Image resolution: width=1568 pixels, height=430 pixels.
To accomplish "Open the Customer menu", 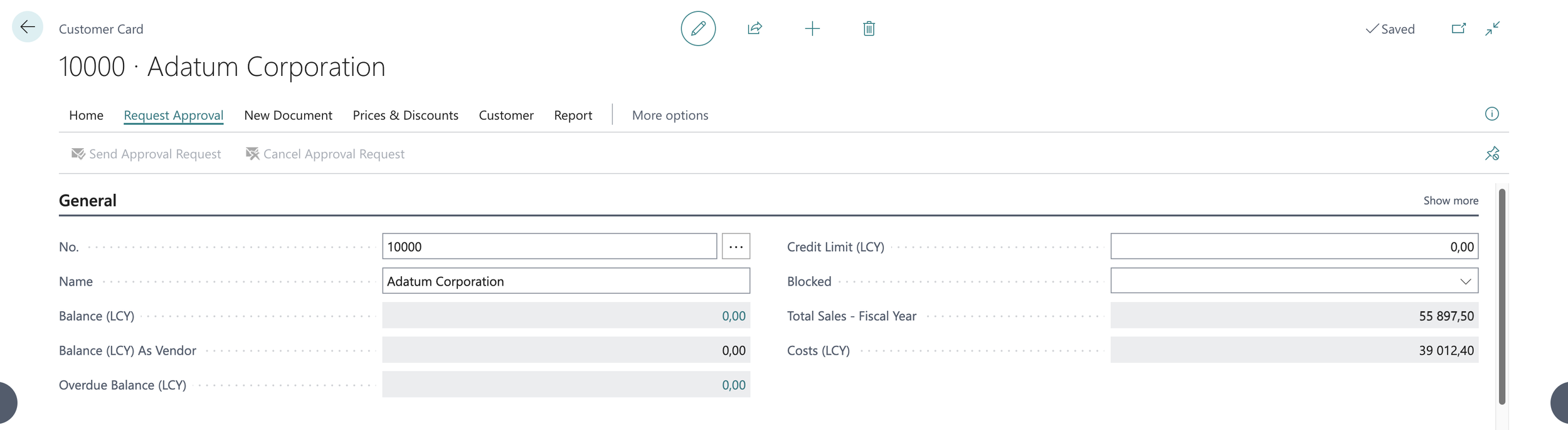I will click(506, 115).
